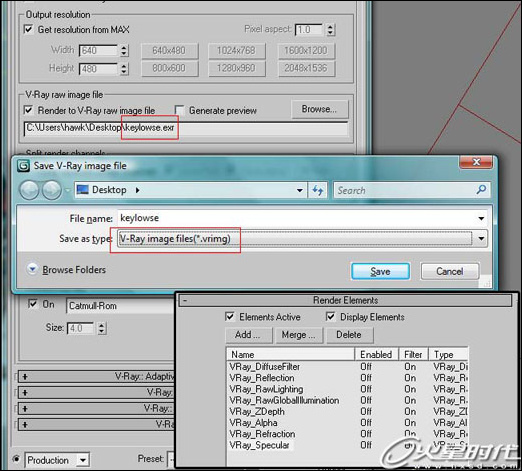Click the Width value field
Viewport: 522px width, 471px height.
tap(98, 51)
